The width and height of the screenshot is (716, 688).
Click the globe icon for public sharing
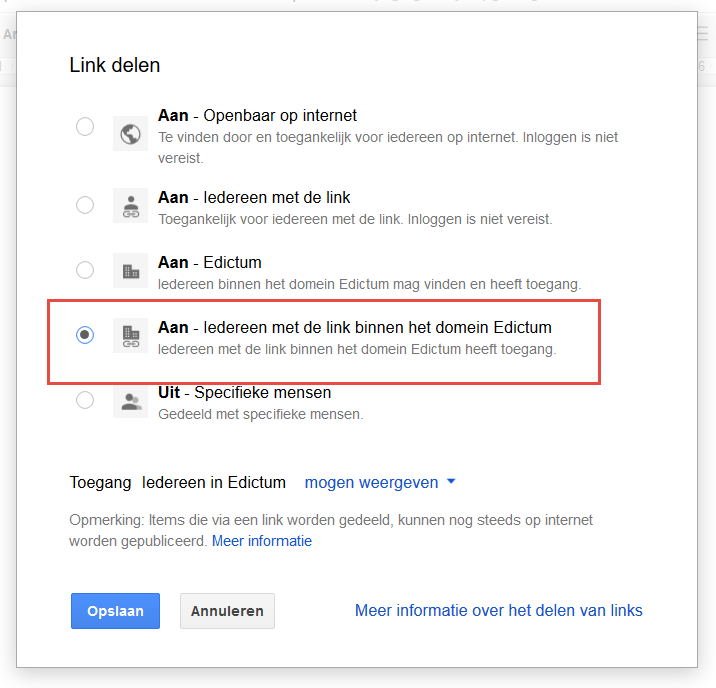pos(131,134)
